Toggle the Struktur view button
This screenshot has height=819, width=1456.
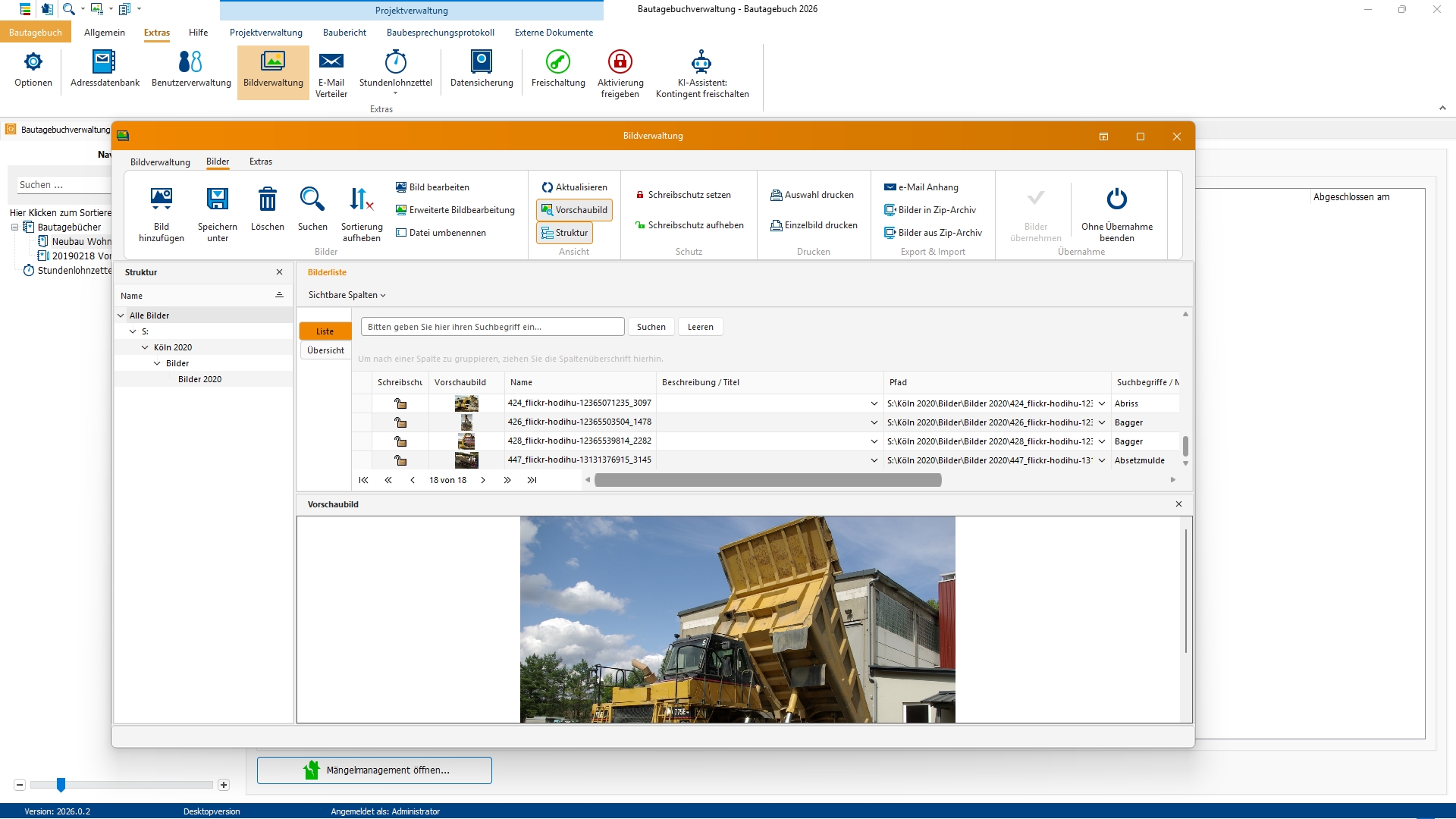coord(564,233)
